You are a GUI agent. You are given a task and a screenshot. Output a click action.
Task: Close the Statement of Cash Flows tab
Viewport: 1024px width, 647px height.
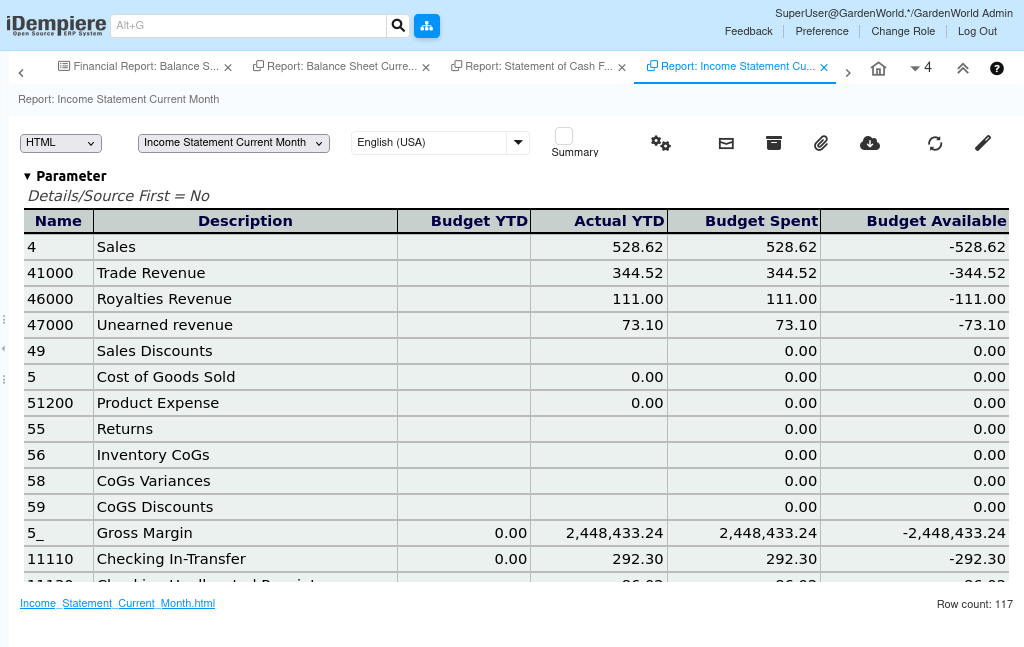(622, 67)
